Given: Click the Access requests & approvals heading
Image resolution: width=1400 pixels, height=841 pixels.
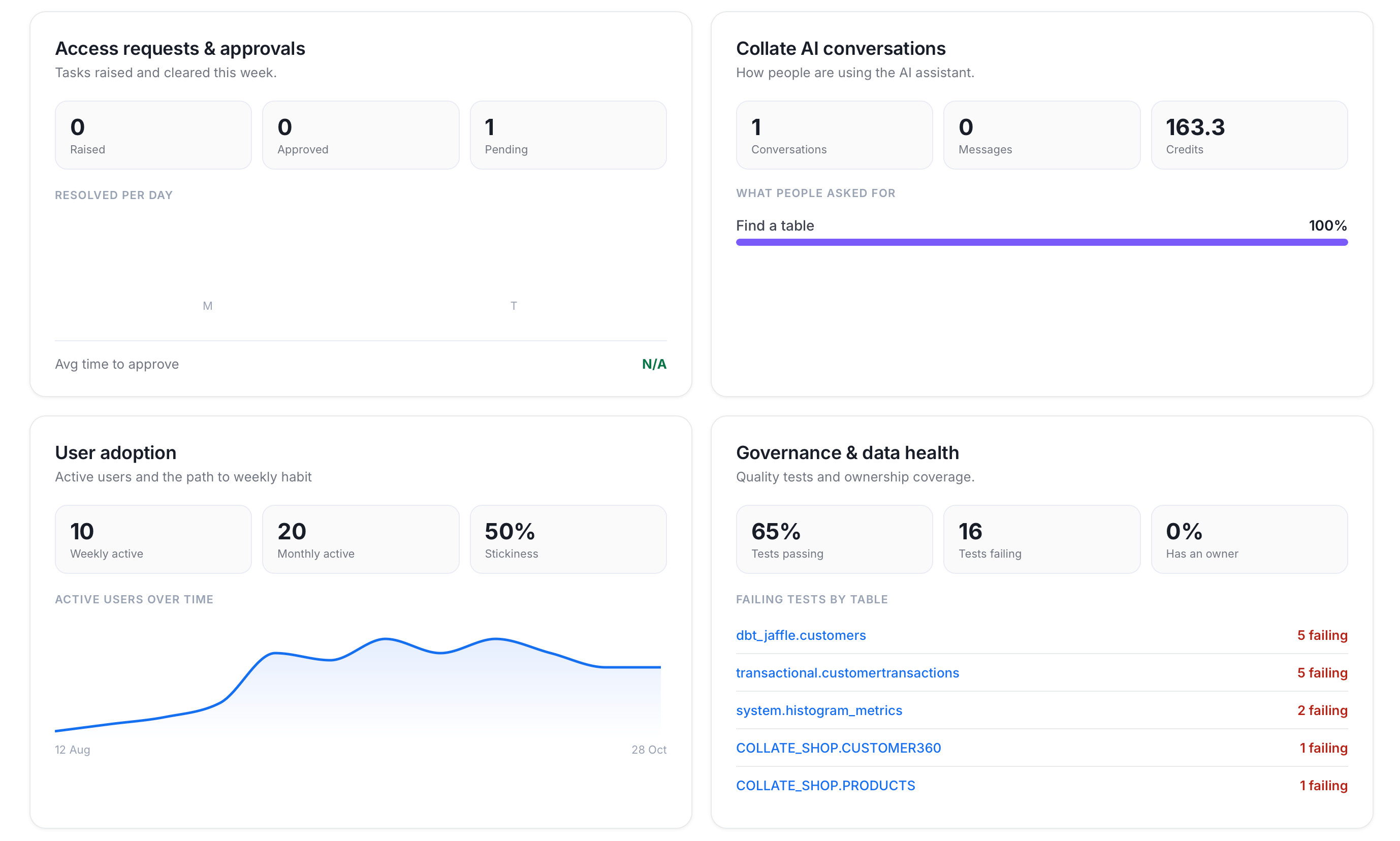Looking at the screenshot, I should [180, 48].
